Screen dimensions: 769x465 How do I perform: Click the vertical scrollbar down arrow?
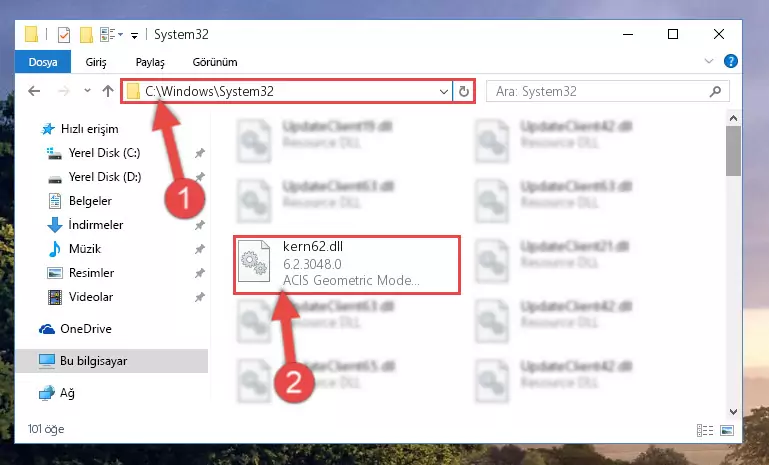tap(733, 412)
